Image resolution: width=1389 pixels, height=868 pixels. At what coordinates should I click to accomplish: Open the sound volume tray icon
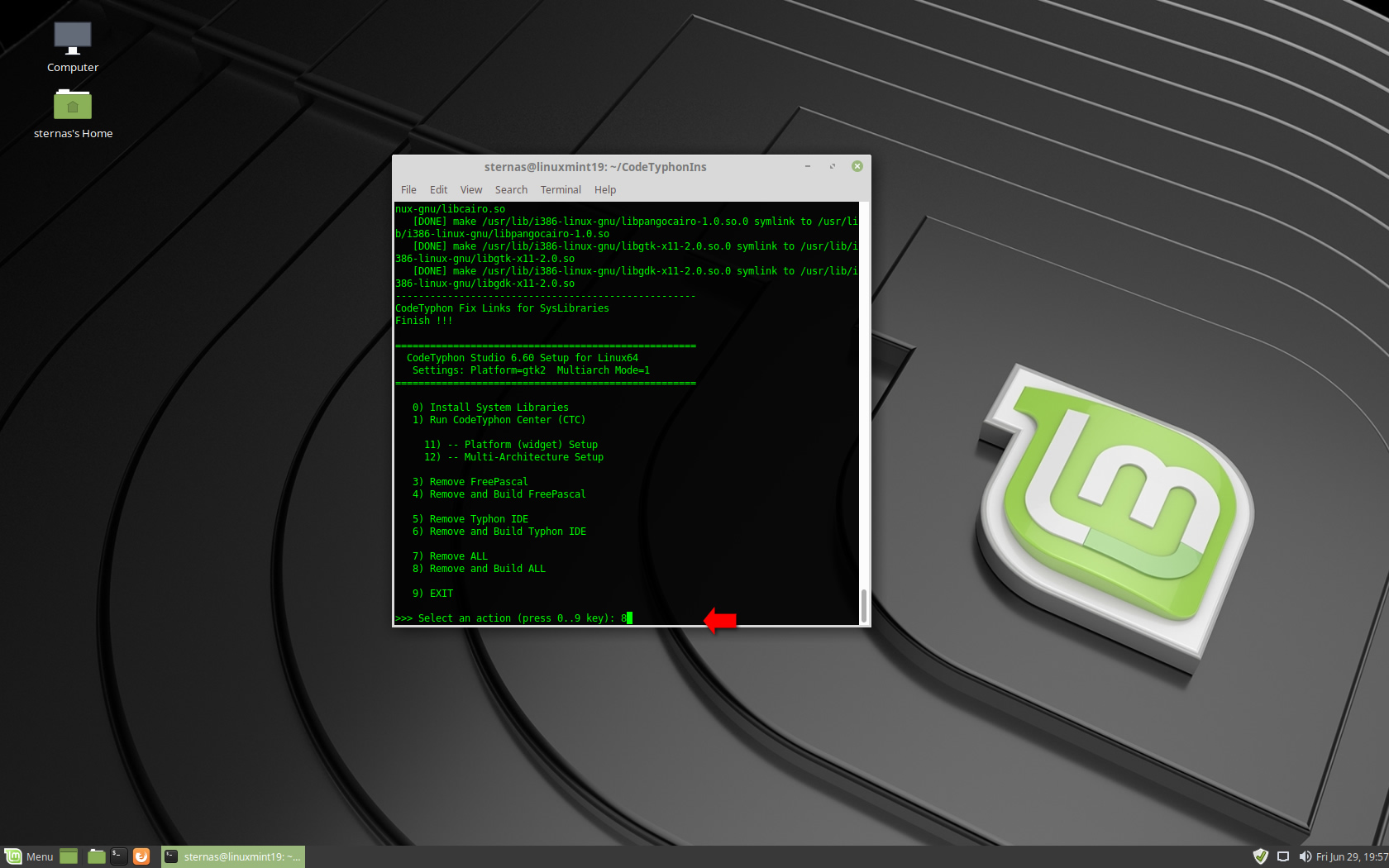[1305, 856]
